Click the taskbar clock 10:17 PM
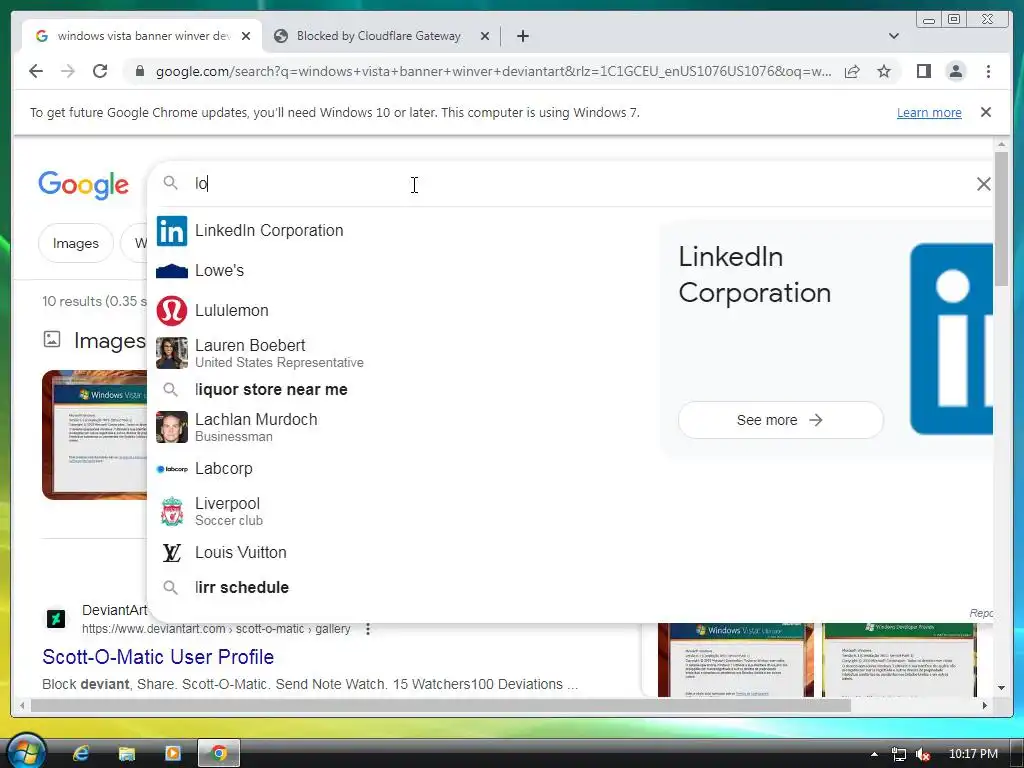This screenshot has width=1024, height=768. click(x=973, y=754)
